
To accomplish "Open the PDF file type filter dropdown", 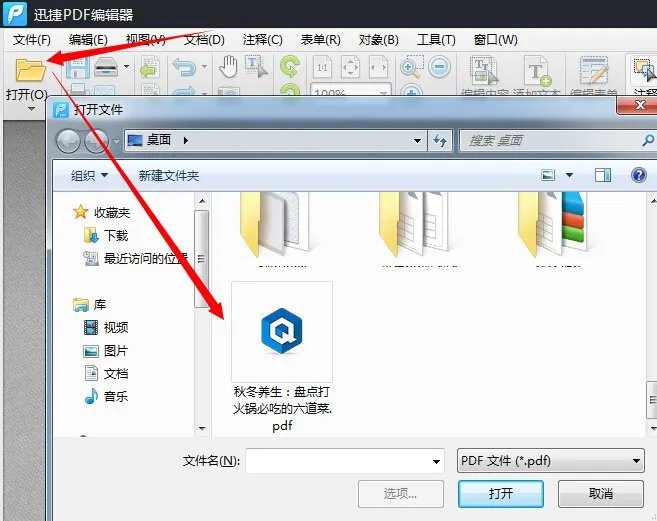I will [550, 461].
